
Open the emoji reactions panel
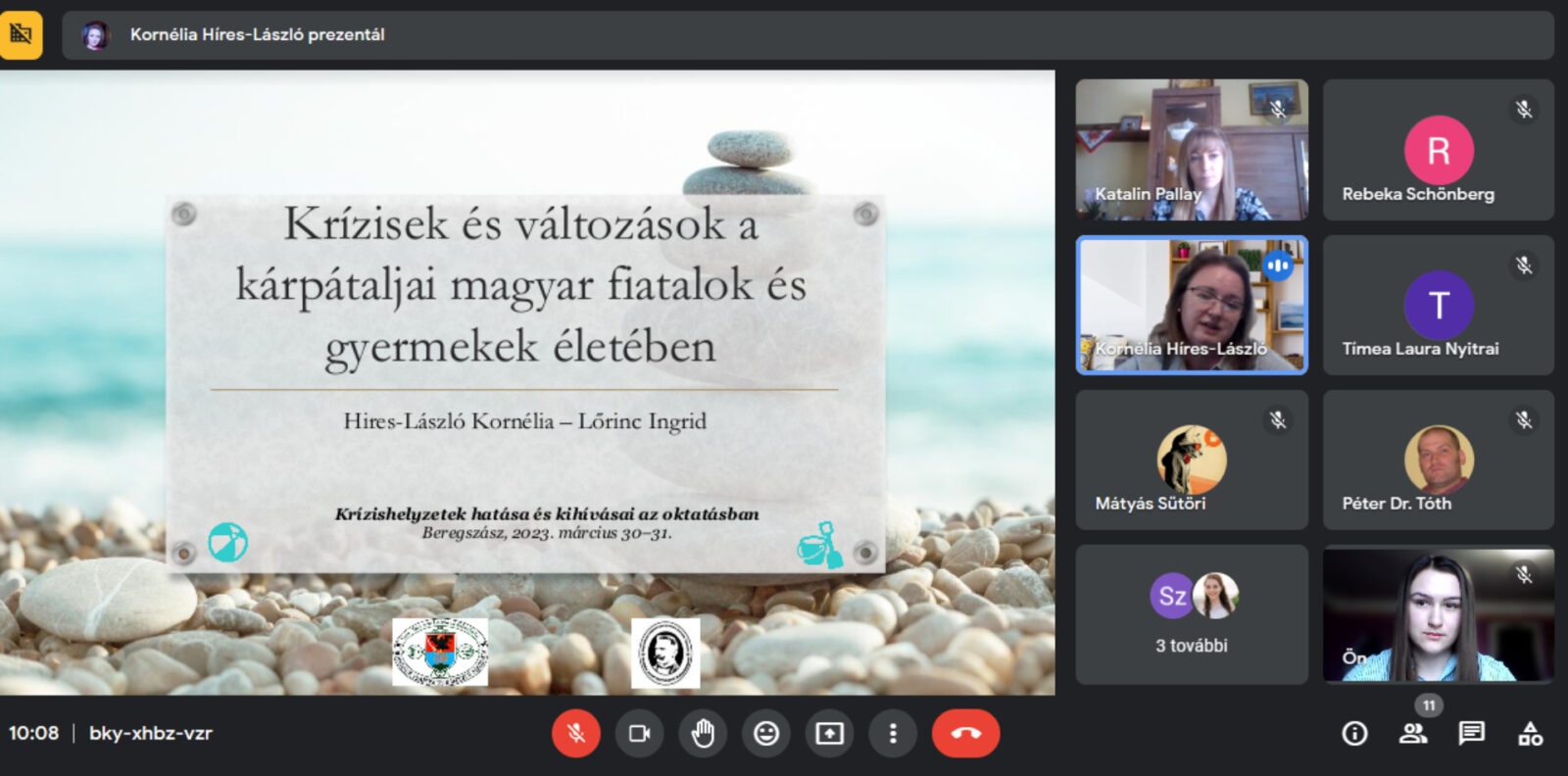point(766,733)
